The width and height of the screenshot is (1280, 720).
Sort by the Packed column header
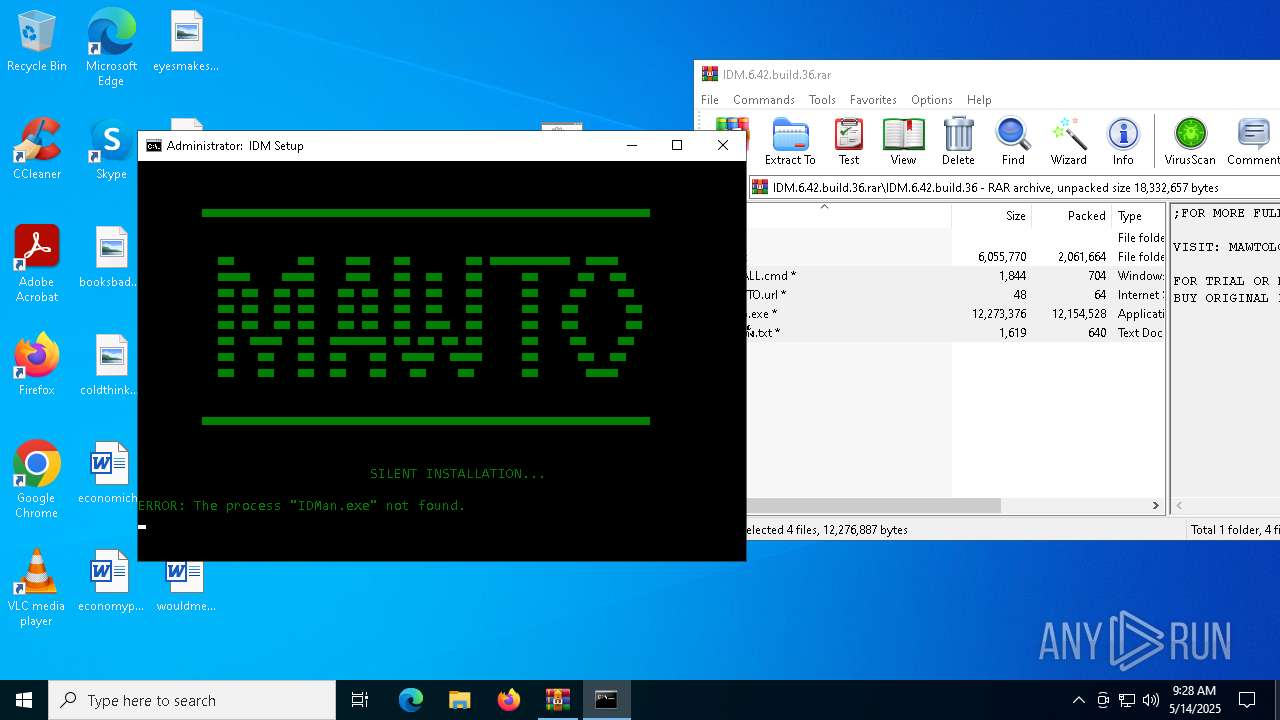1071,216
